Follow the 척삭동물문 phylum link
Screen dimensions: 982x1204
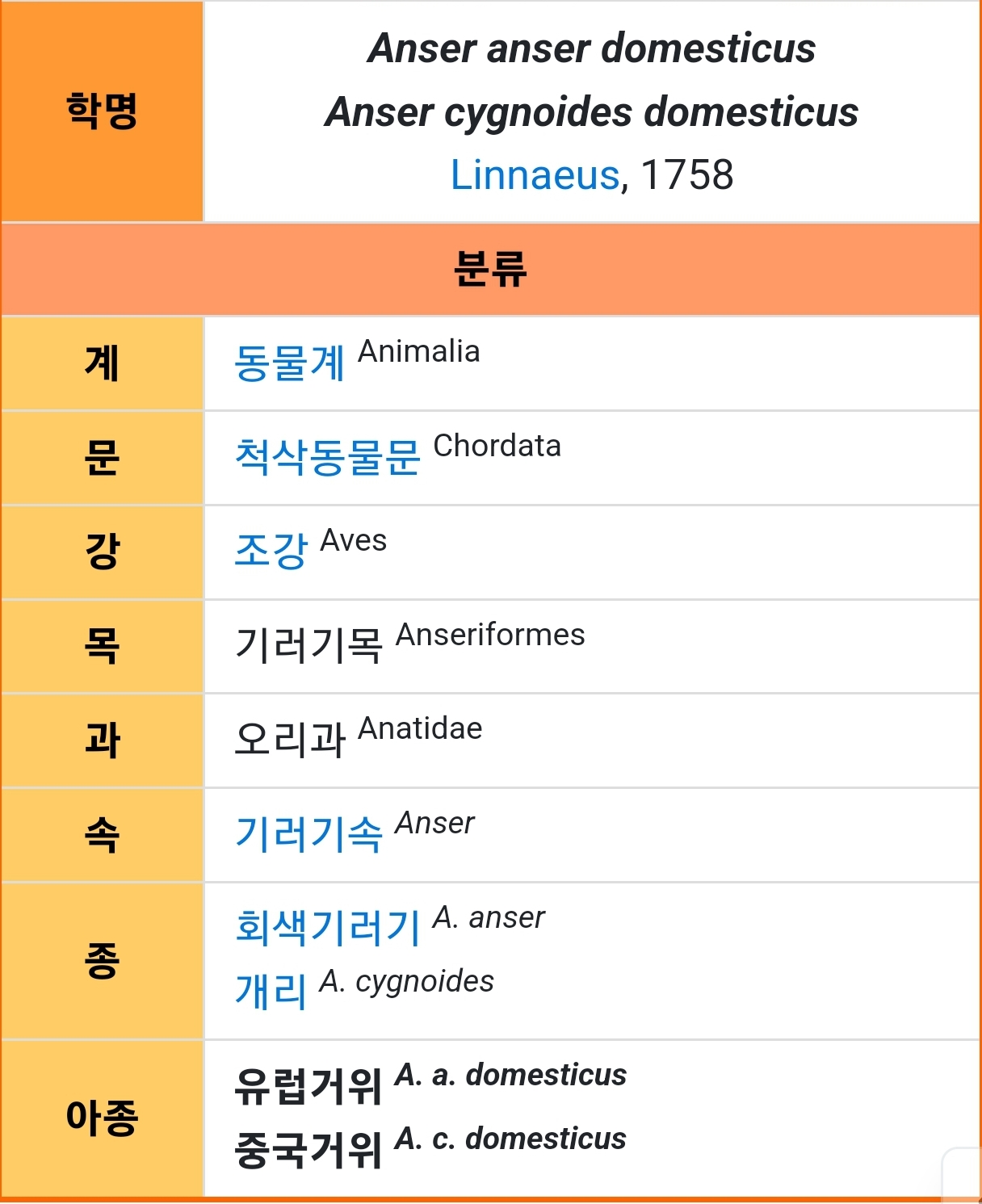pos(327,458)
